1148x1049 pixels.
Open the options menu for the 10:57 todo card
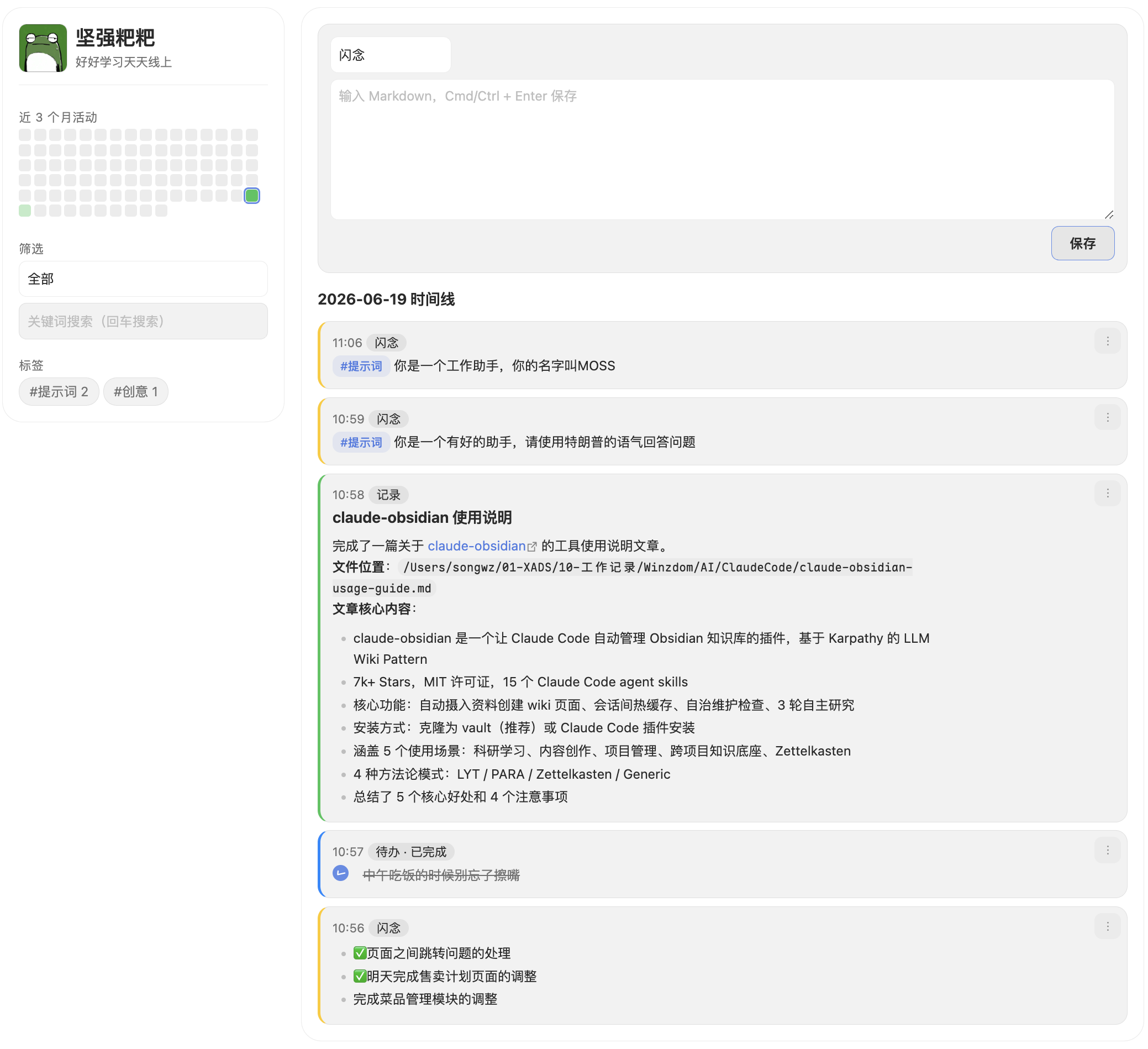click(1107, 850)
